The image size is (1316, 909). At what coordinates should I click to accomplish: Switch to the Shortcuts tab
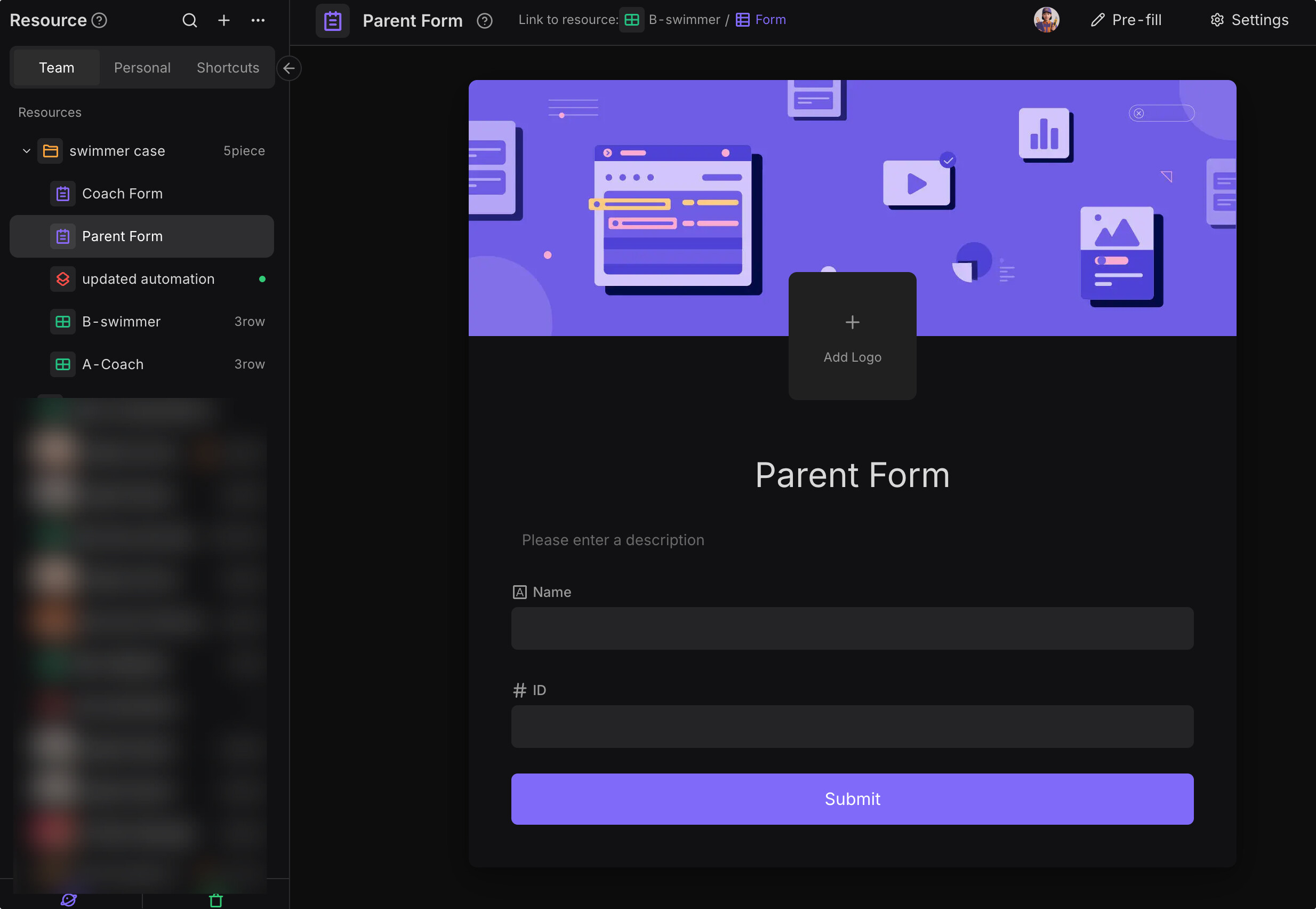[228, 68]
